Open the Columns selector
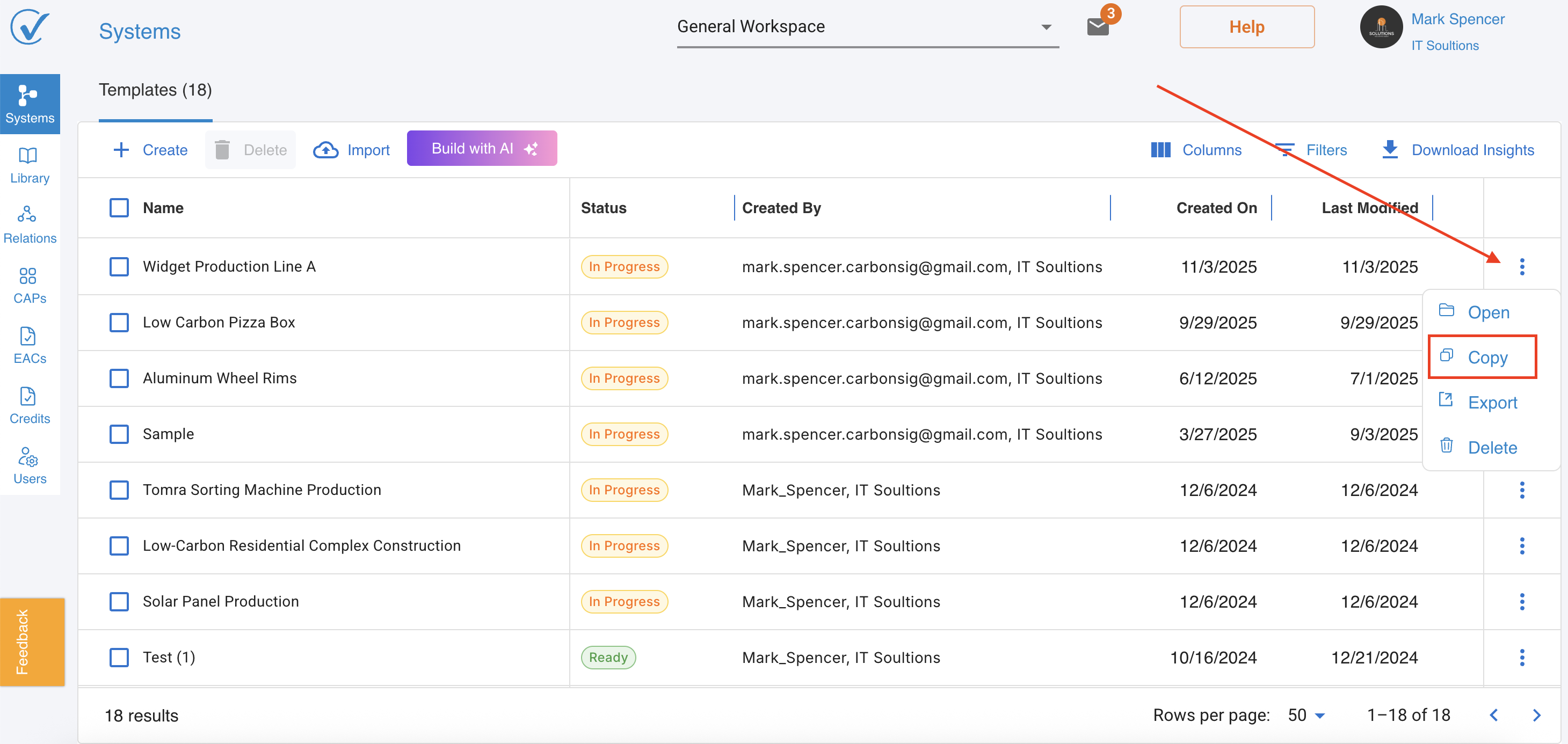 click(1195, 150)
